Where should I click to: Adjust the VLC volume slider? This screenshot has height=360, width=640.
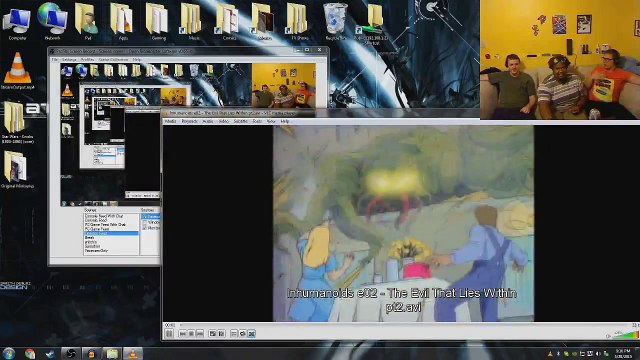[625, 335]
